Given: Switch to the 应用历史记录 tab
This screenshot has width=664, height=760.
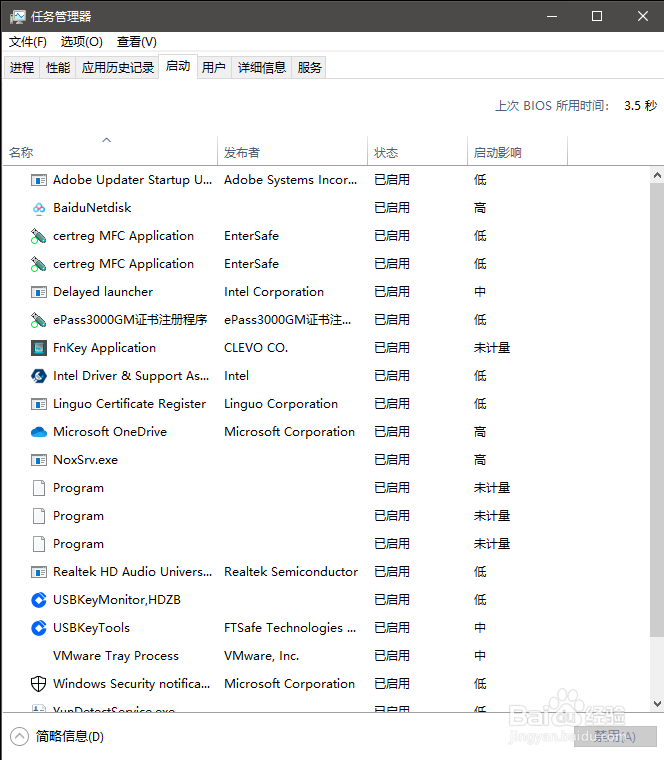Looking at the screenshot, I should point(117,67).
